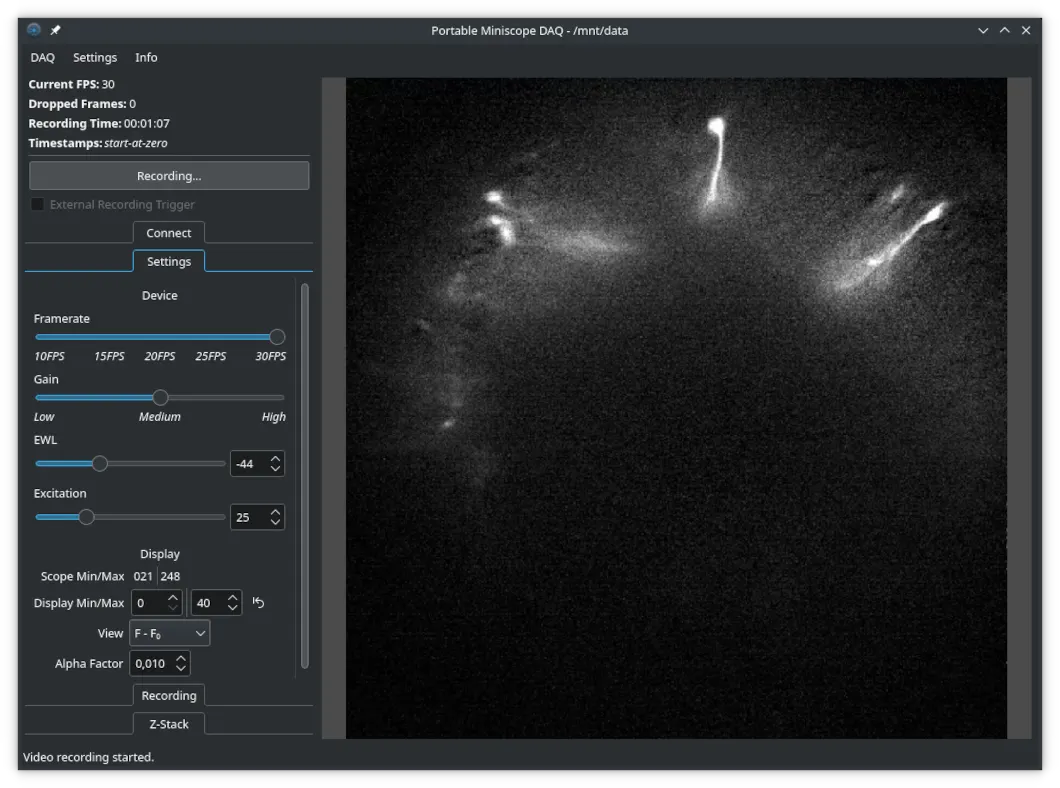
Task: Decrease Alpha Factor with down arrow
Action: coord(180,668)
